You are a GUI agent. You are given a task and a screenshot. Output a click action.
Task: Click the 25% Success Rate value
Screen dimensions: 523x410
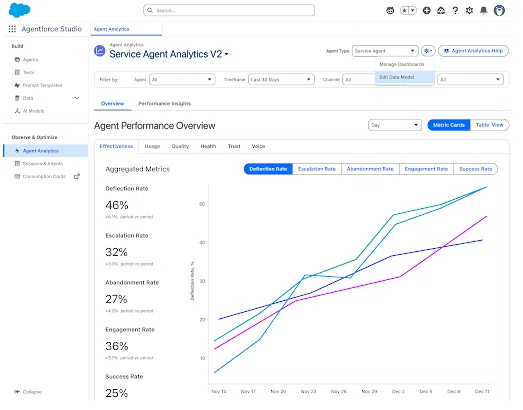pos(117,394)
